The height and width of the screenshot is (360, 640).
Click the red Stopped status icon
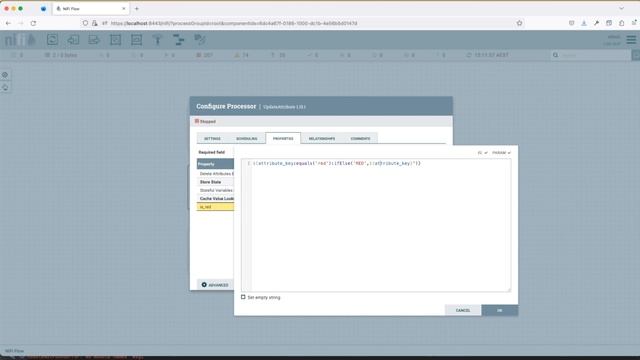click(x=197, y=121)
